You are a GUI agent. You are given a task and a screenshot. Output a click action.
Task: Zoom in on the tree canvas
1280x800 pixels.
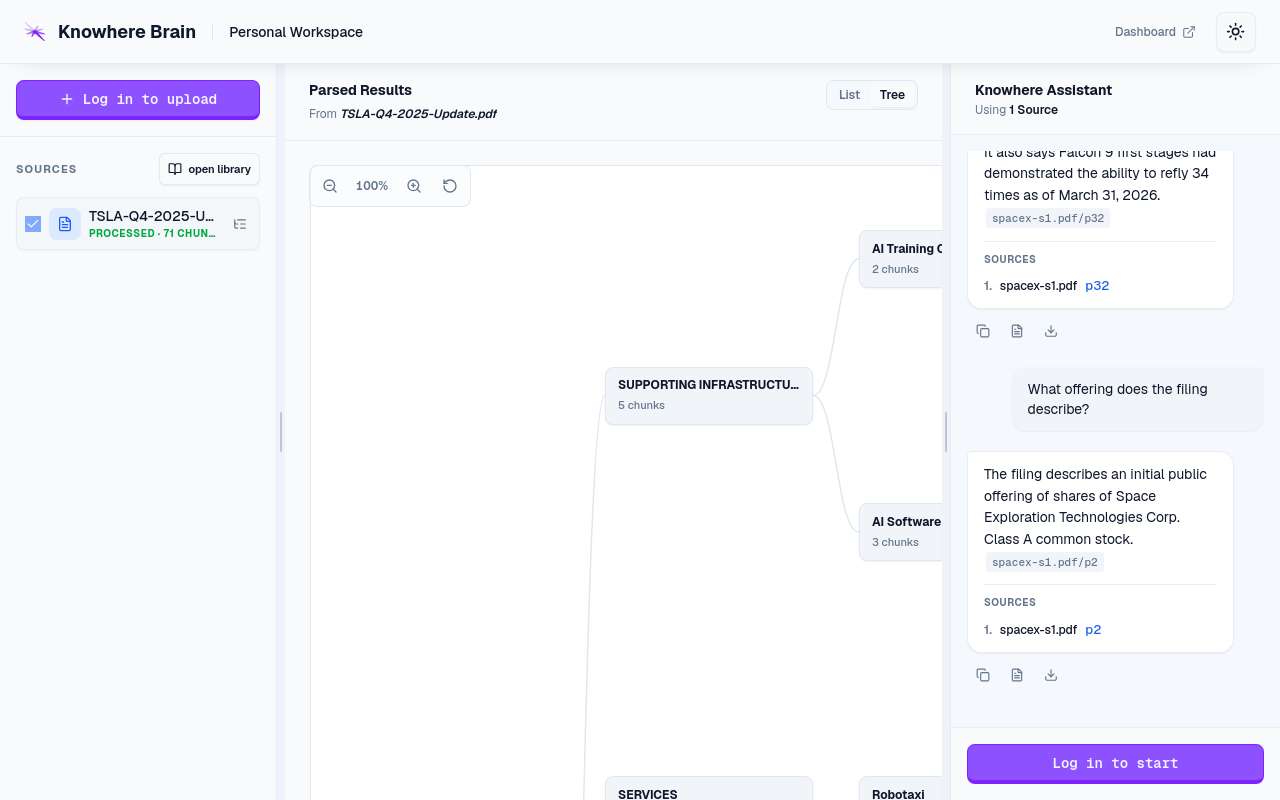(x=414, y=186)
